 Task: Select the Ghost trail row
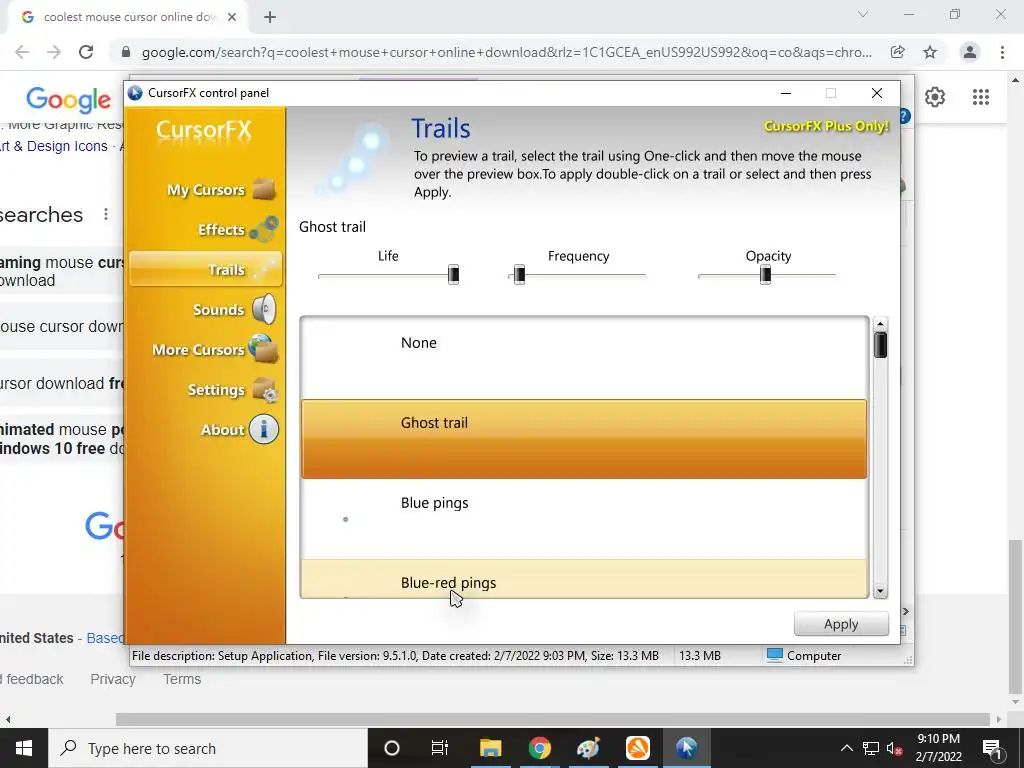tap(584, 439)
